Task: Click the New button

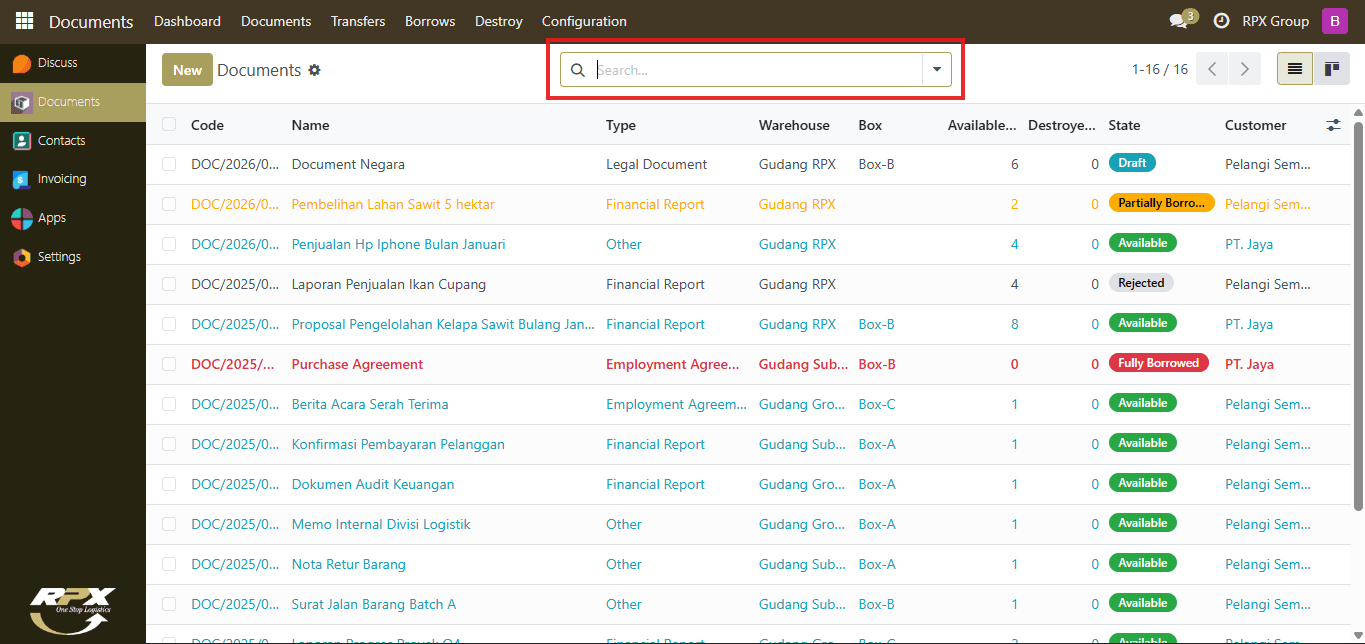Action: click(187, 70)
